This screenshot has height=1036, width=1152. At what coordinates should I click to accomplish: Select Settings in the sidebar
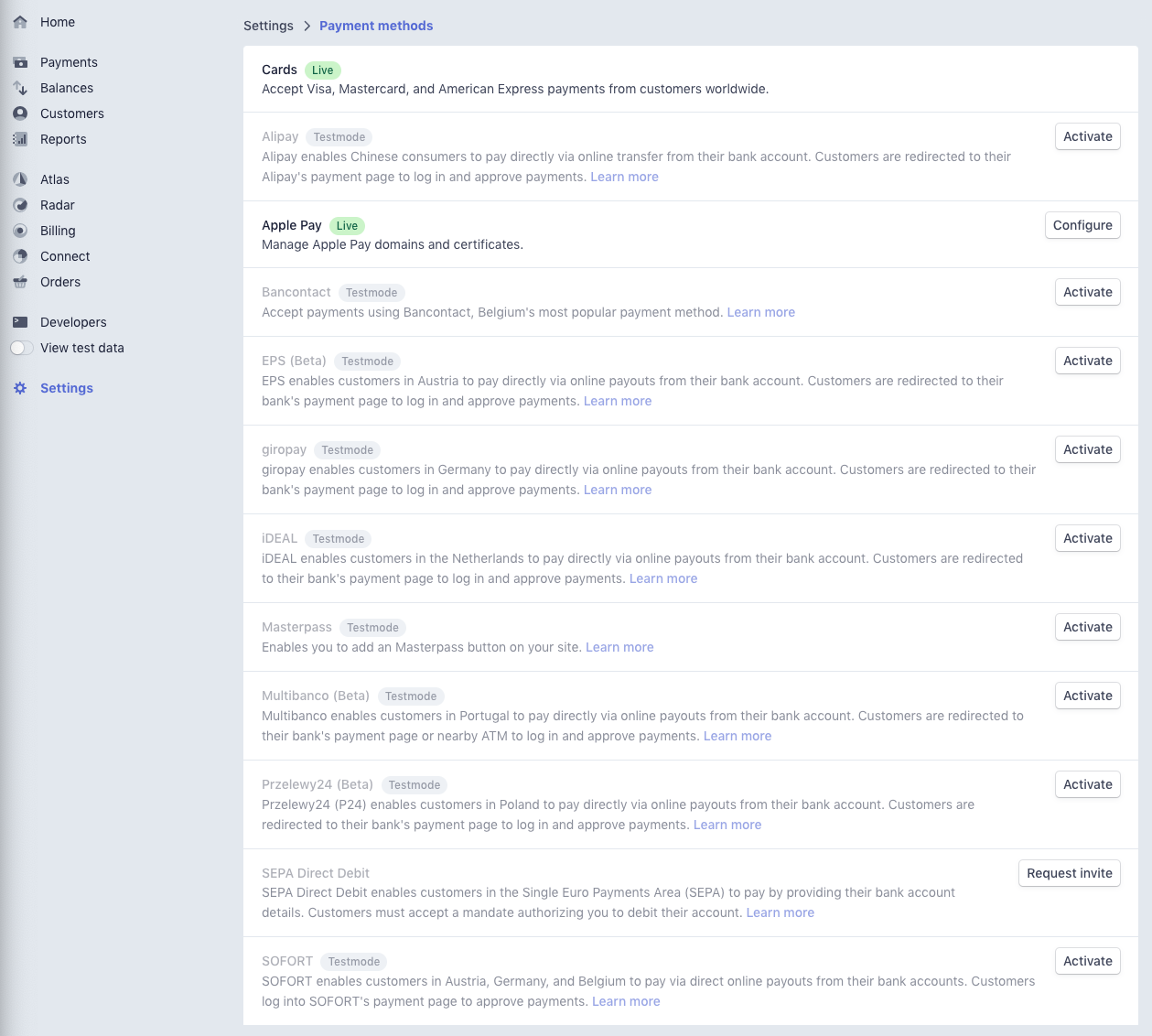click(67, 388)
